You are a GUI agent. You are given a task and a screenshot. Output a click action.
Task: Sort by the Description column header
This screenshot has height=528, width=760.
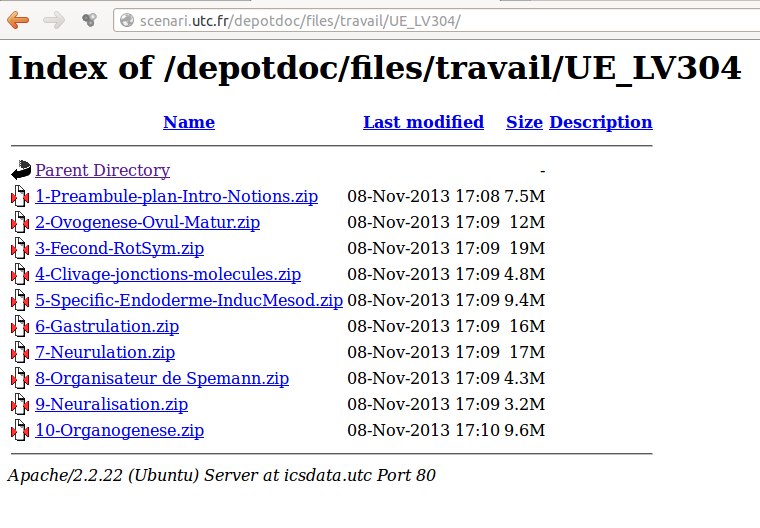[x=601, y=122]
